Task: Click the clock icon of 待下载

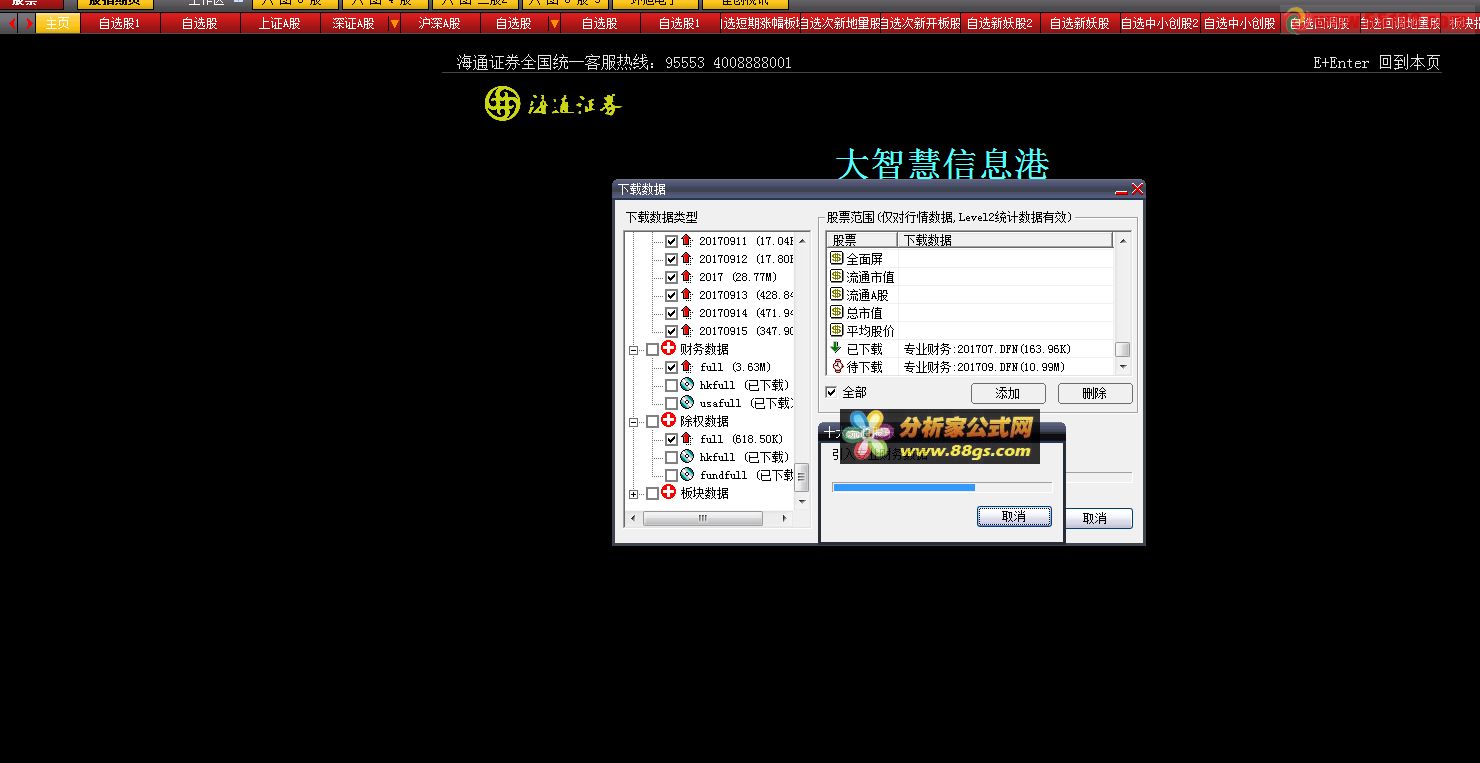Action: (x=837, y=366)
